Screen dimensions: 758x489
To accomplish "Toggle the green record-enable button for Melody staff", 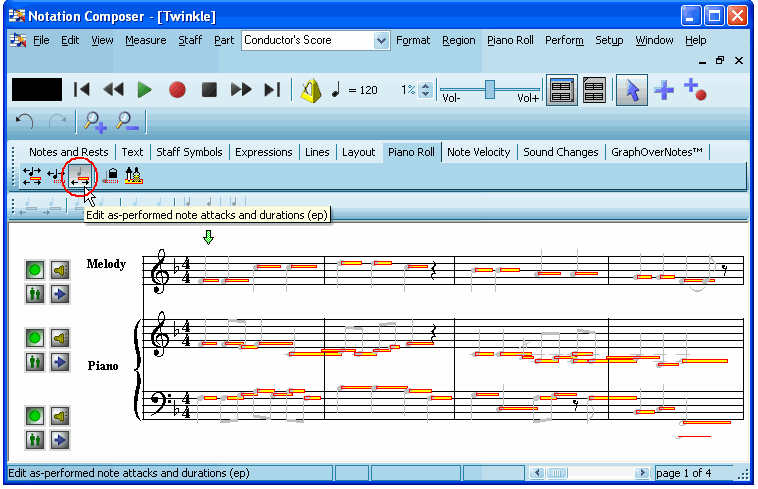I will coord(35,270).
